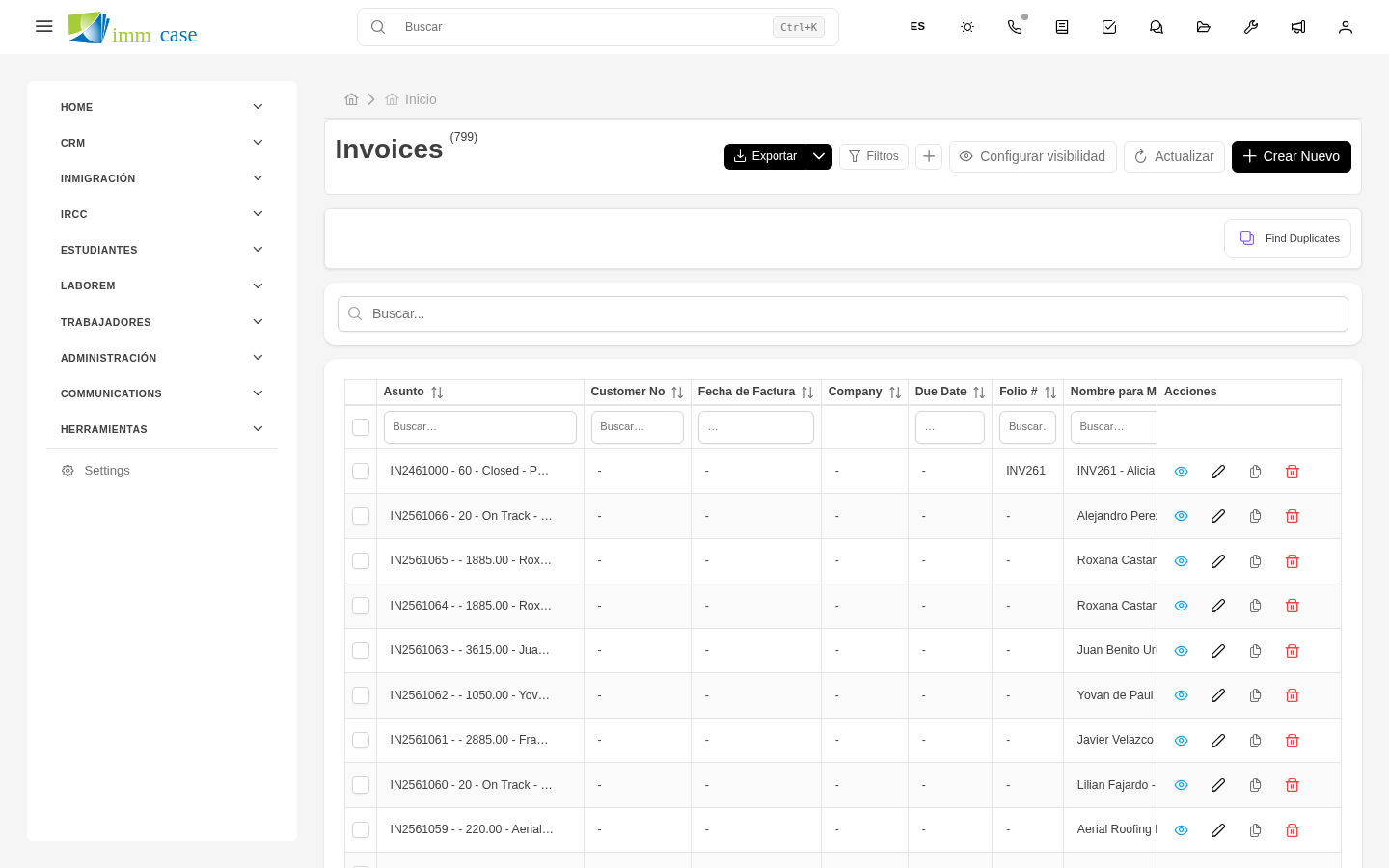The image size is (1389, 868).
Task: Delete invoice IN2461000 with trash icon
Action: (x=1293, y=472)
